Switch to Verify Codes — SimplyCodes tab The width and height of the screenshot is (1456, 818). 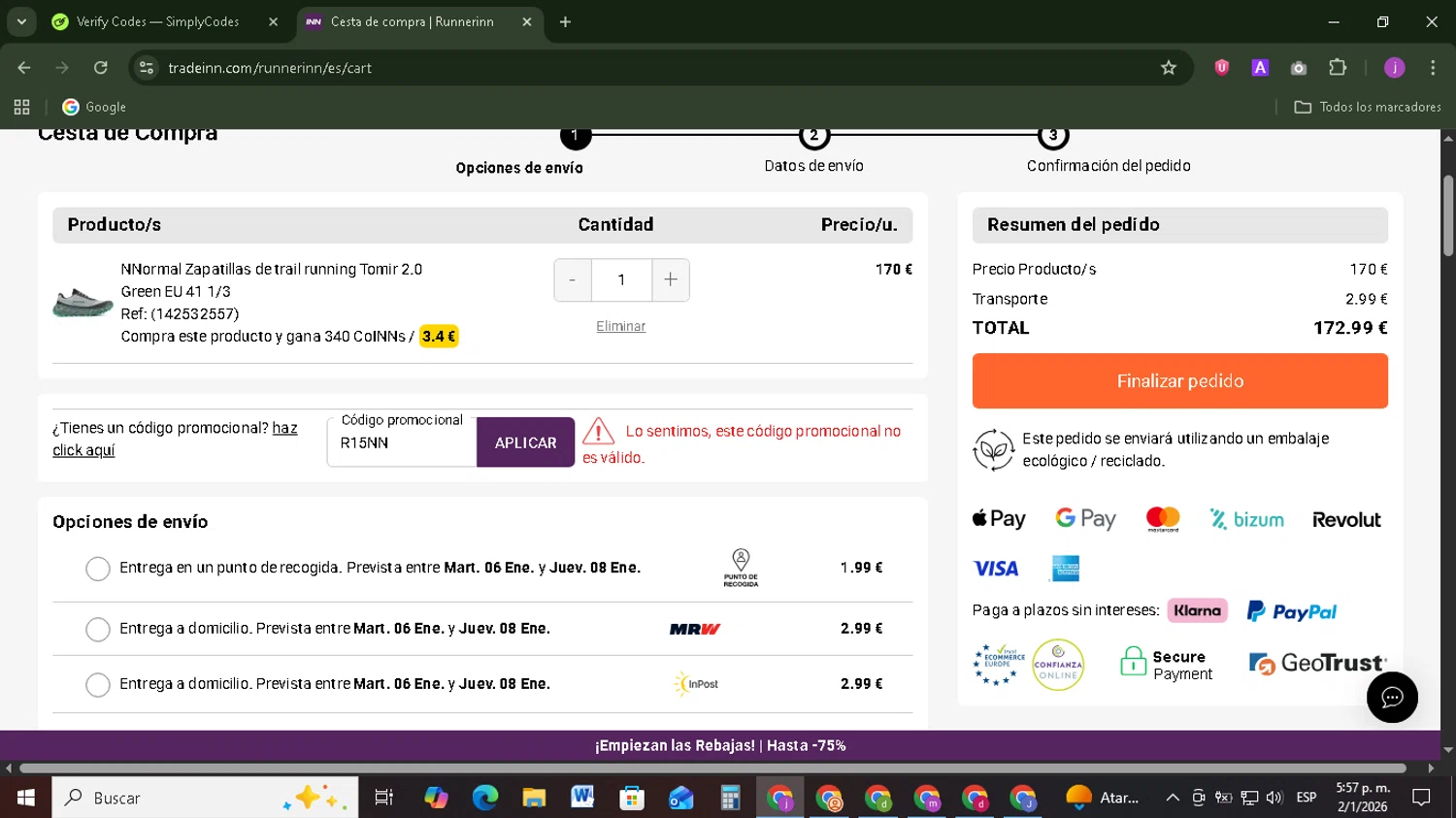pos(165,21)
